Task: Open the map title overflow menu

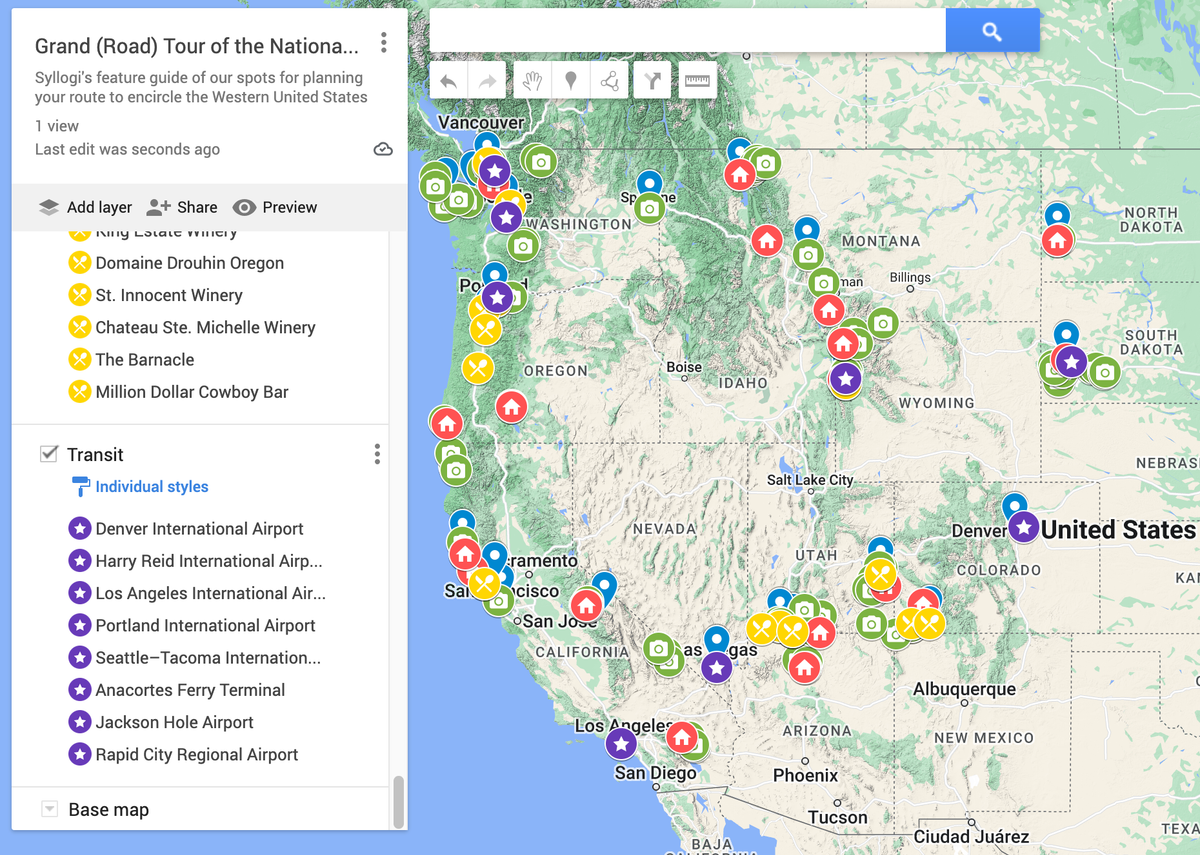Action: (383, 43)
